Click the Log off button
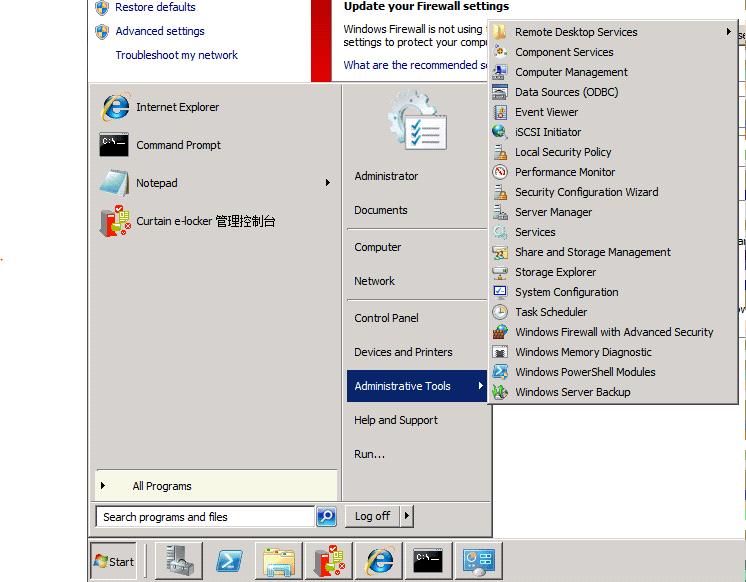Image resolution: width=746 pixels, height=582 pixels. (373, 516)
